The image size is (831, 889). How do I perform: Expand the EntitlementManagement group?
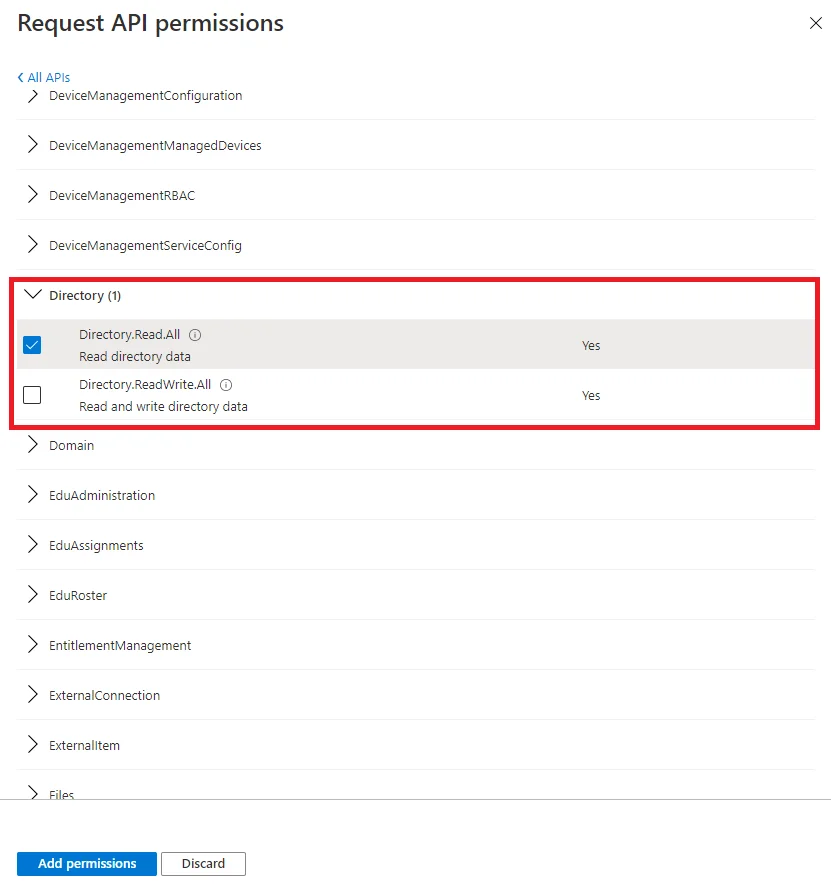32,645
